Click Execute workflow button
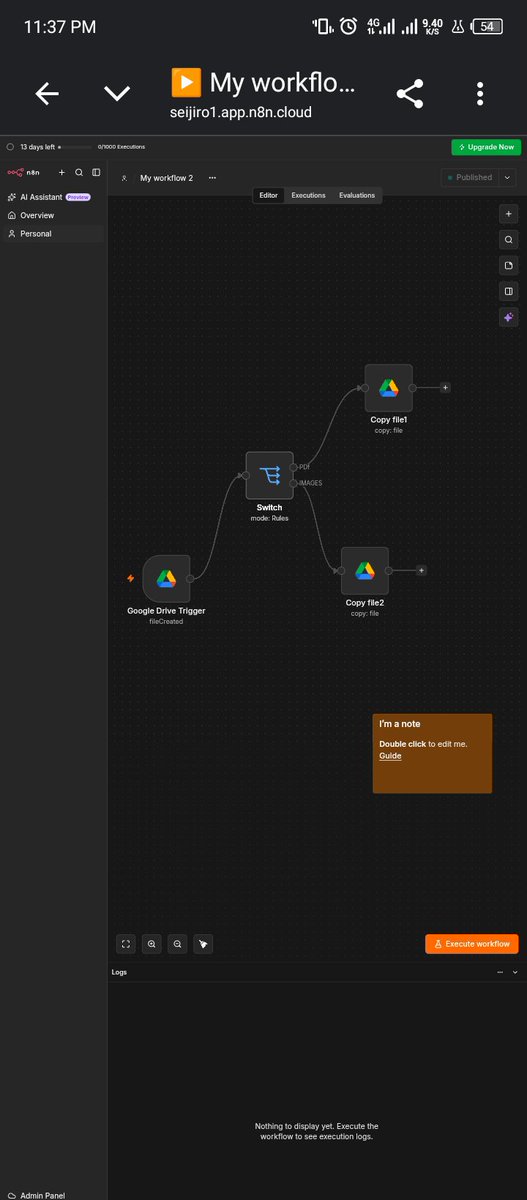The image size is (527, 1200). pyautogui.click(x=472, y=943)
